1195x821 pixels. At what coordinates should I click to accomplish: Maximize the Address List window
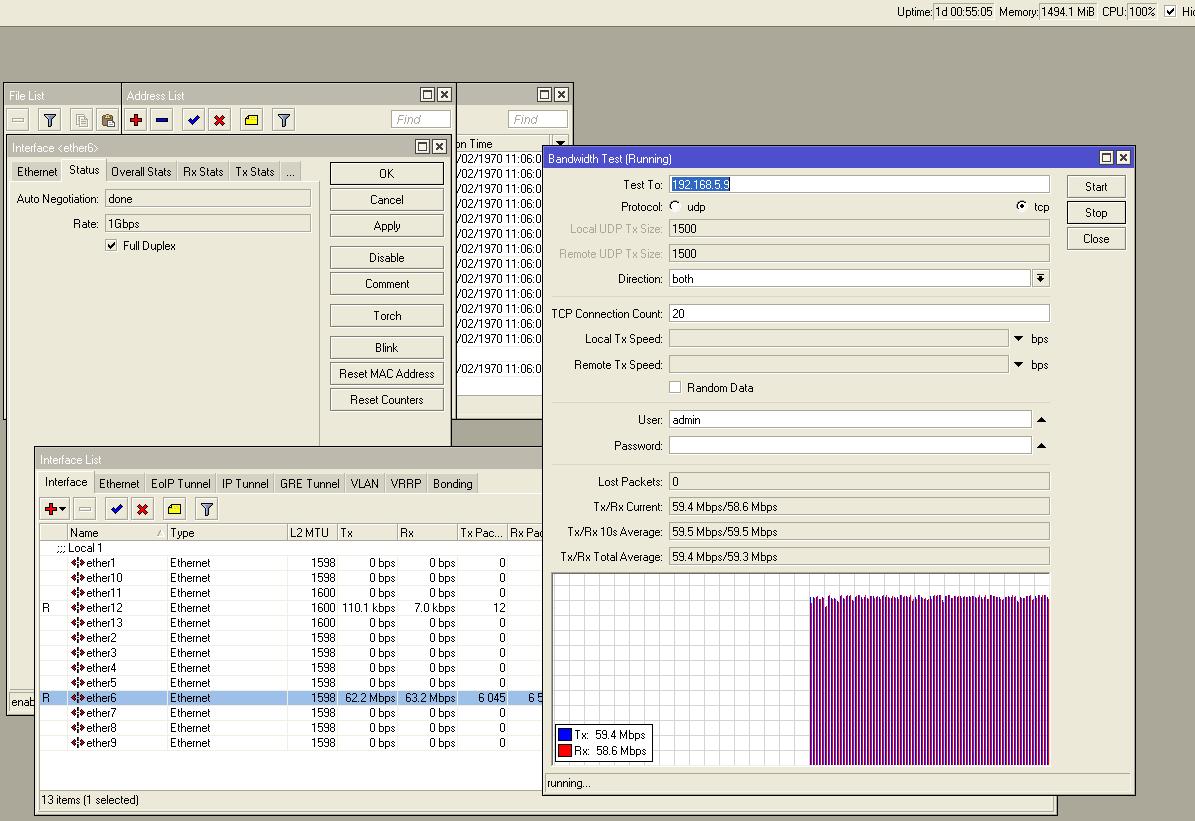428,95
